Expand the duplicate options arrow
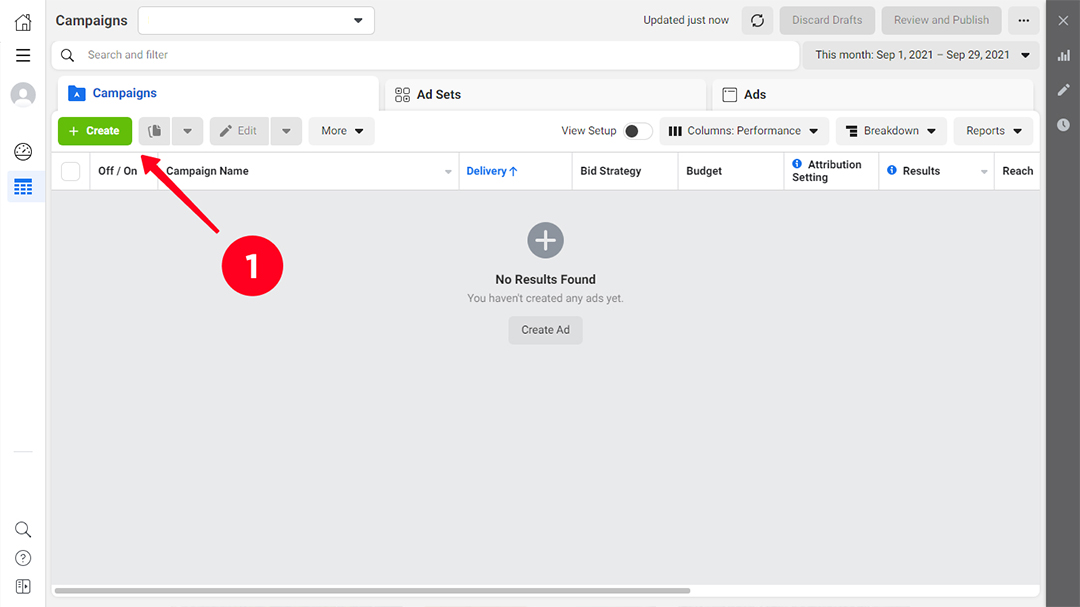Viewport: 1080px width, 607px height. (x=187, y=131)
